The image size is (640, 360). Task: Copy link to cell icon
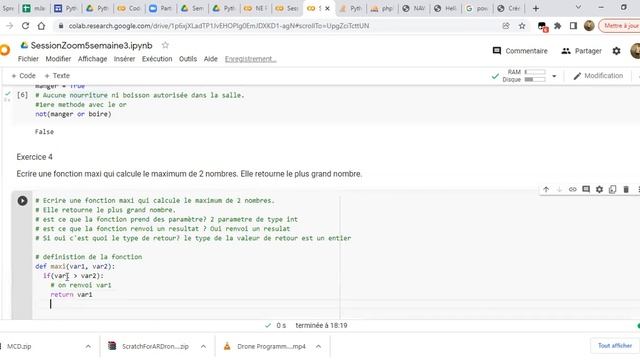[x=573, y=189]
